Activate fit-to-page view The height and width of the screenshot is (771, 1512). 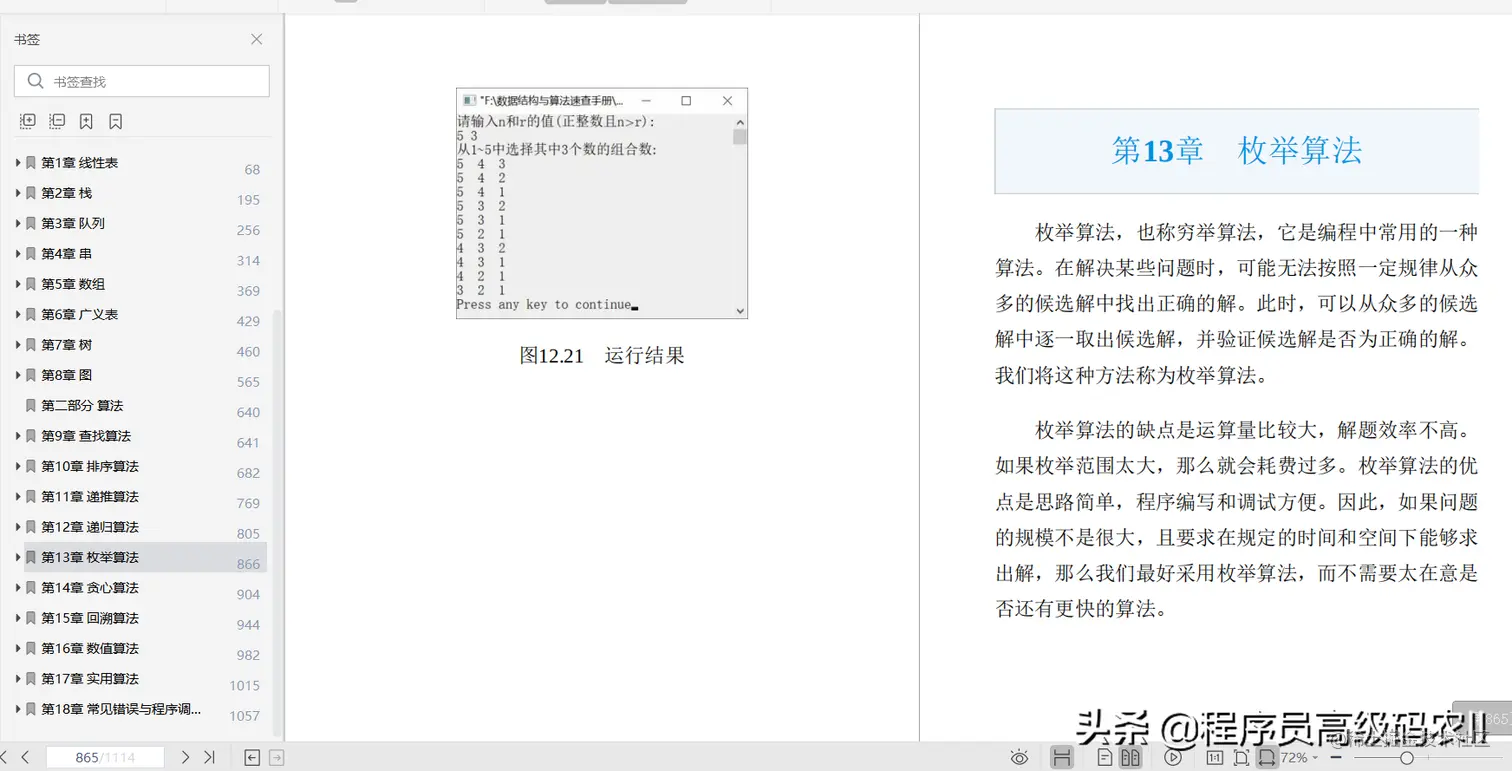(x=1243, y=756)
